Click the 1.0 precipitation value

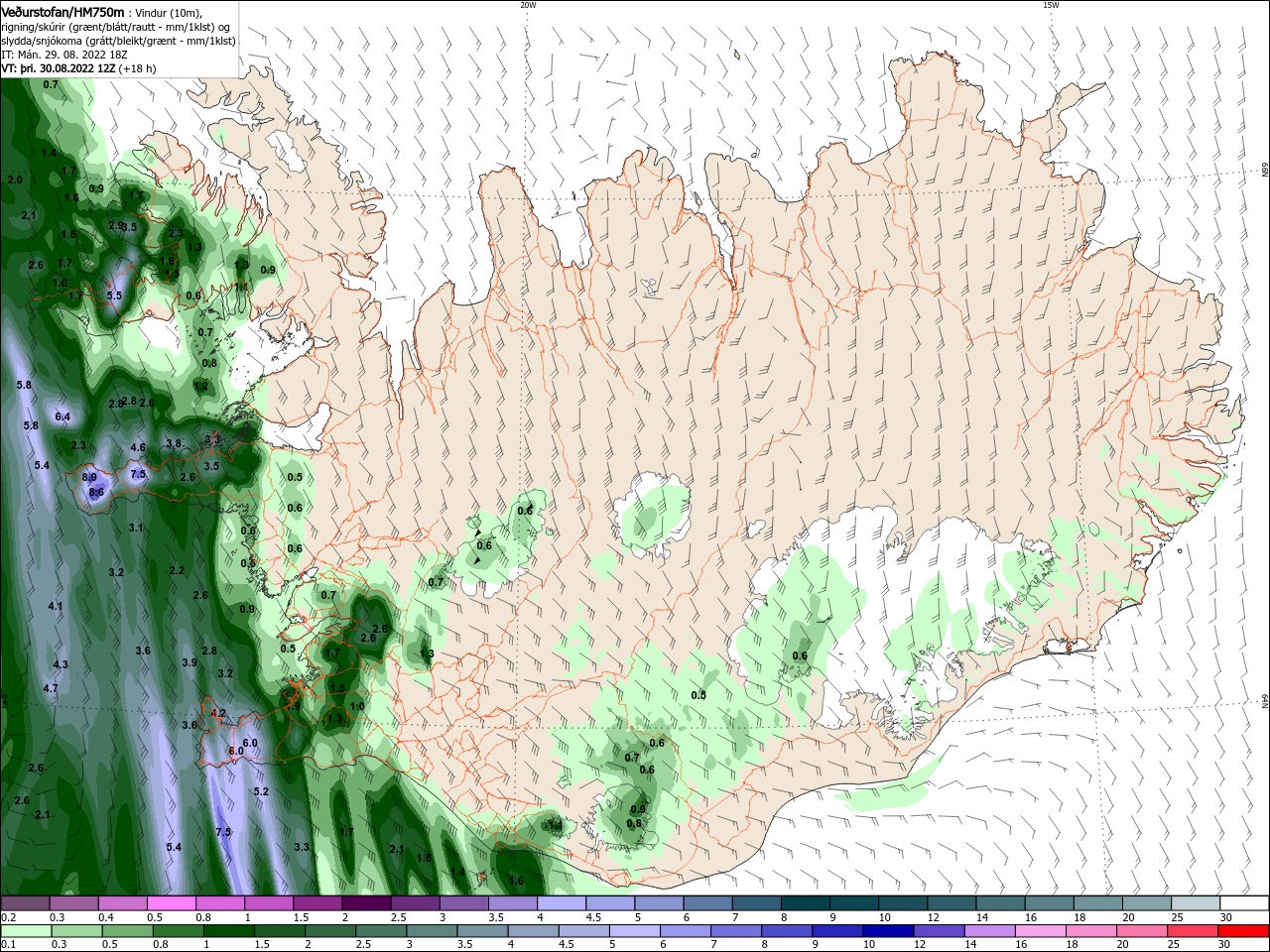click(357, 706)
